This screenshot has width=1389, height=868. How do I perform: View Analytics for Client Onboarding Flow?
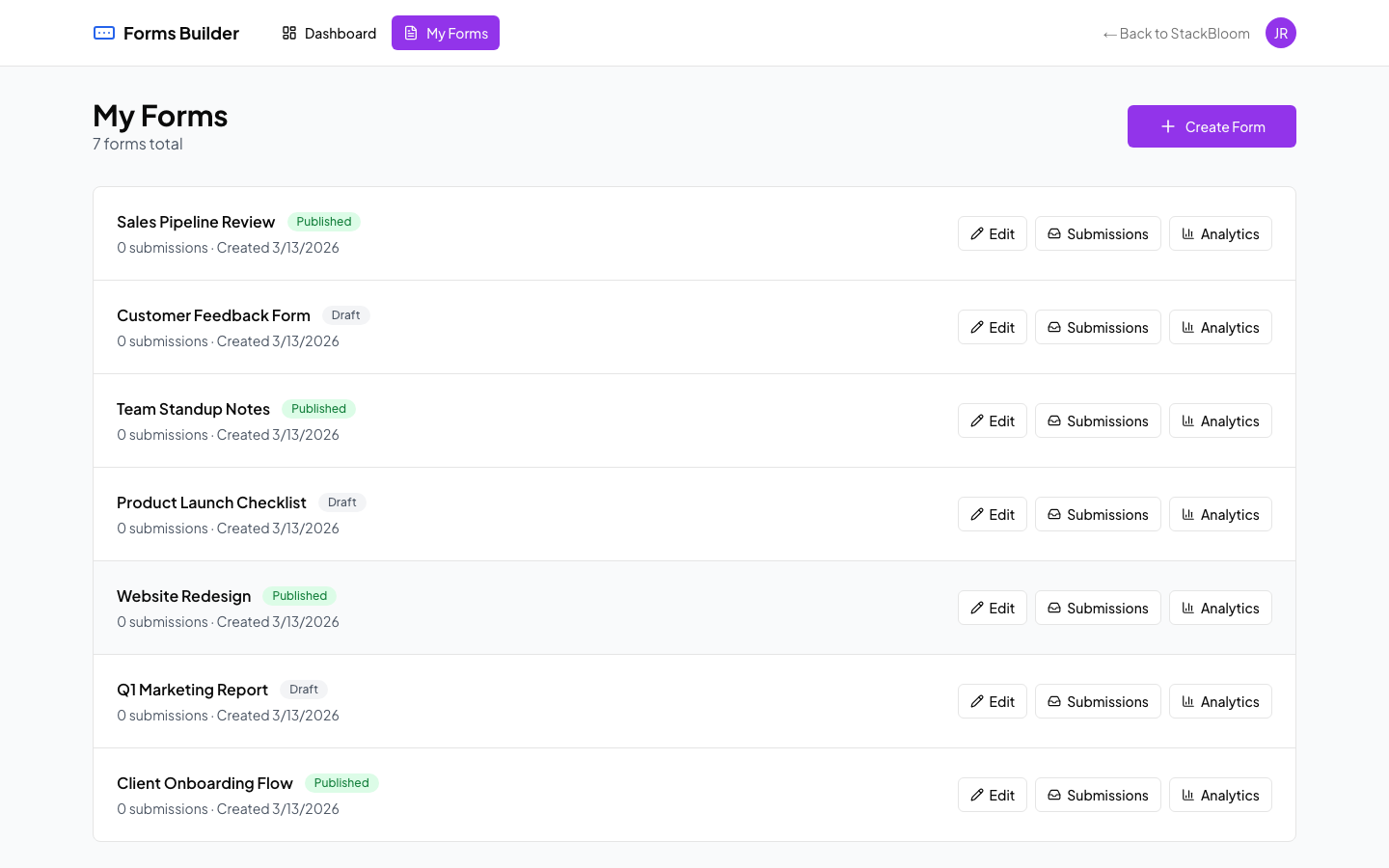1220,794
